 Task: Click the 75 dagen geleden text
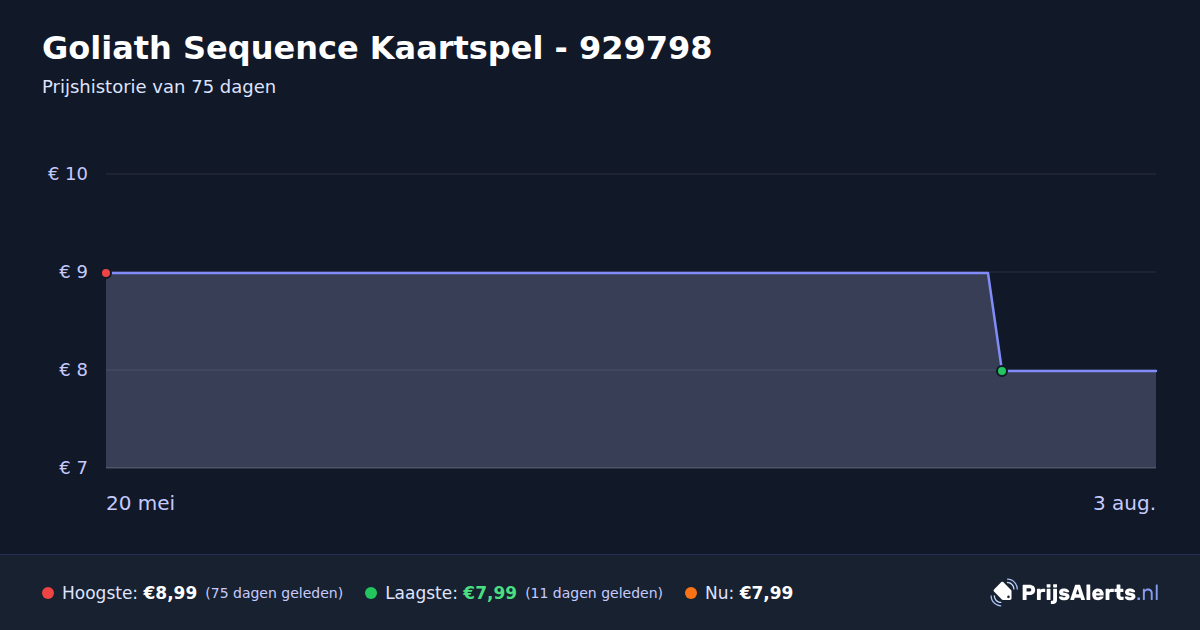point(274,593)
